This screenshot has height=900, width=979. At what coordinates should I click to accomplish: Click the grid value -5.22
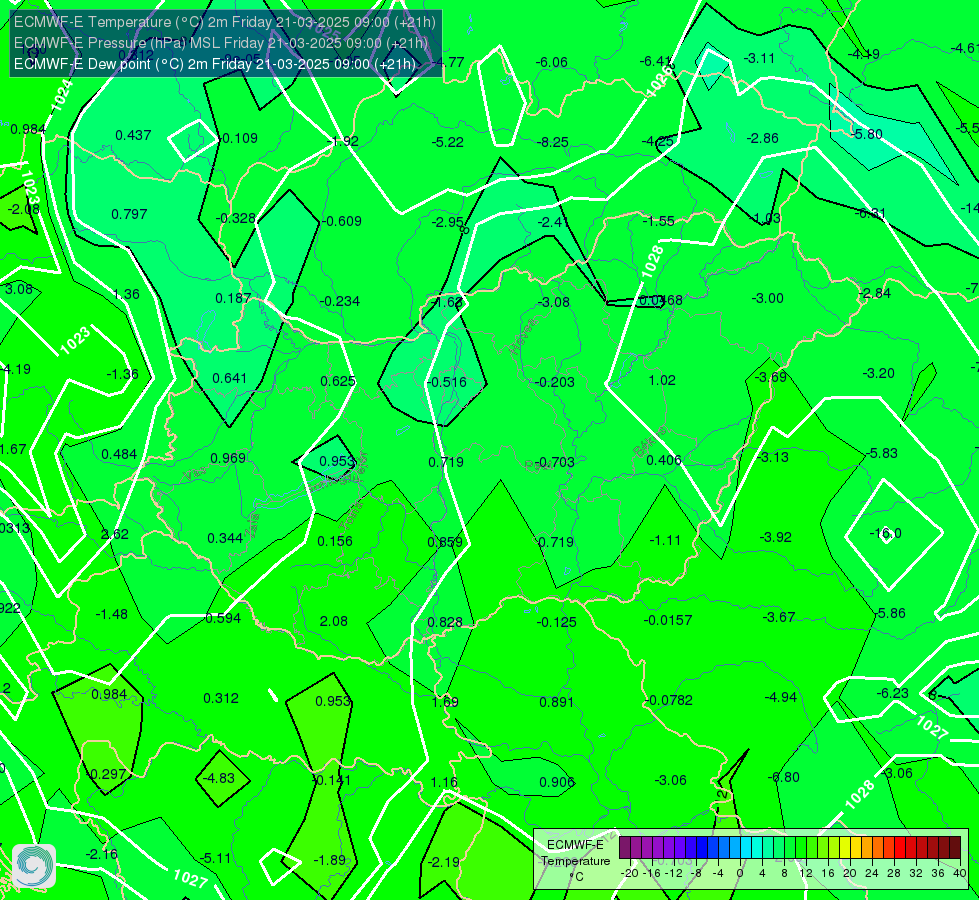pyautogui.click(x=448, y=142)
